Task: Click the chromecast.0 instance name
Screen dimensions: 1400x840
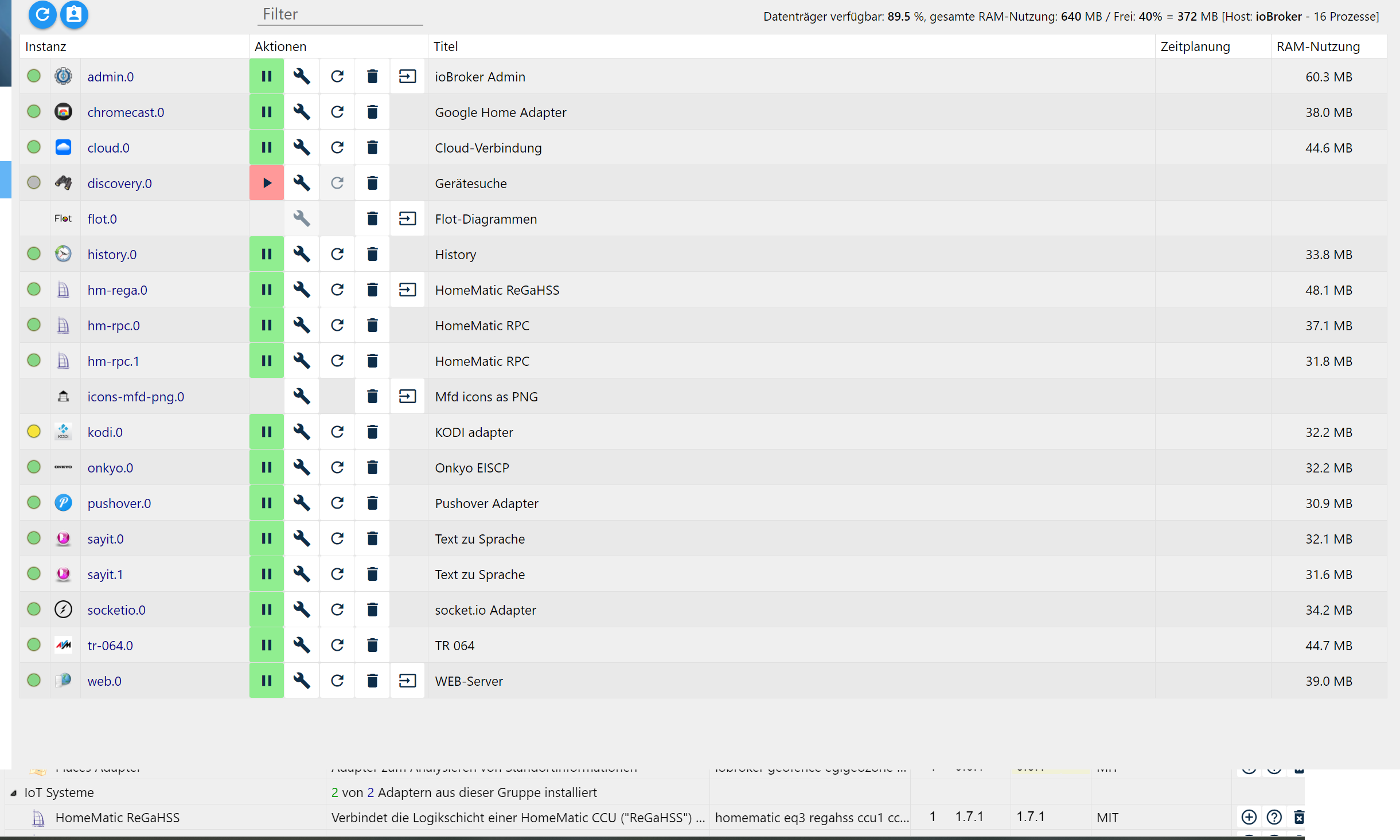Action: tap(126, 112)
